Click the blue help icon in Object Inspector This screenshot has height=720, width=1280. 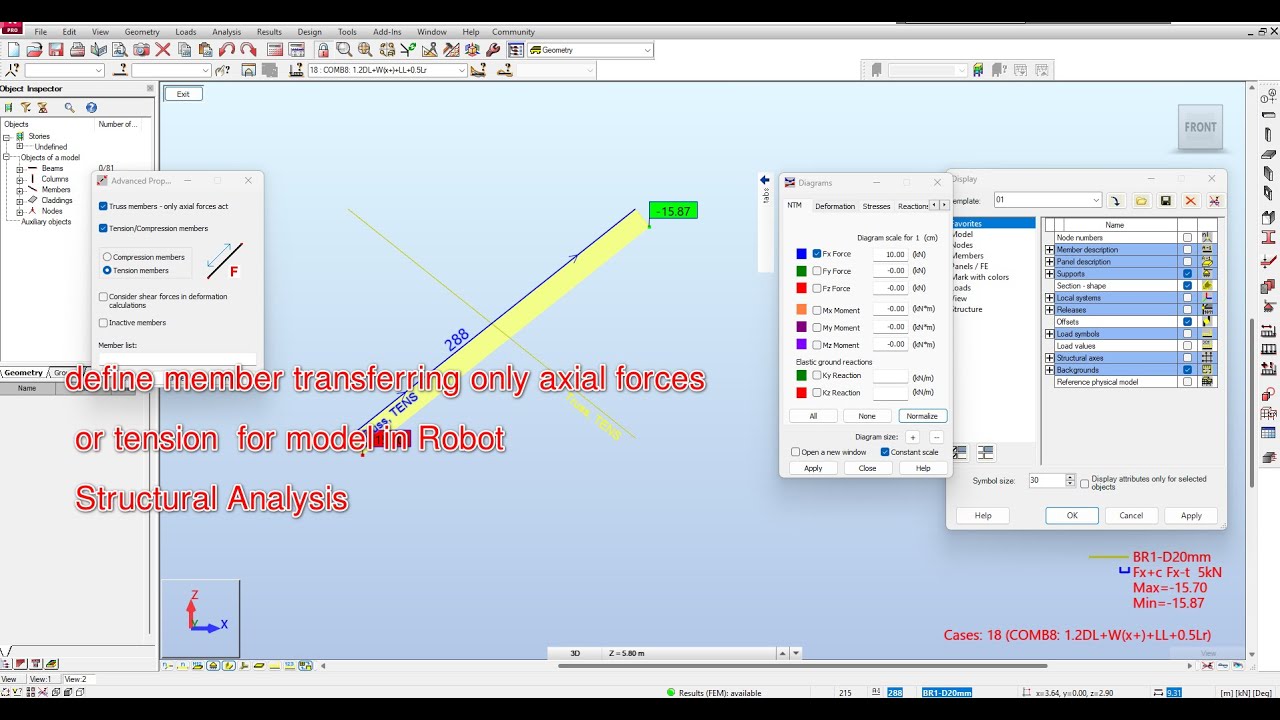tap(91, 107)
